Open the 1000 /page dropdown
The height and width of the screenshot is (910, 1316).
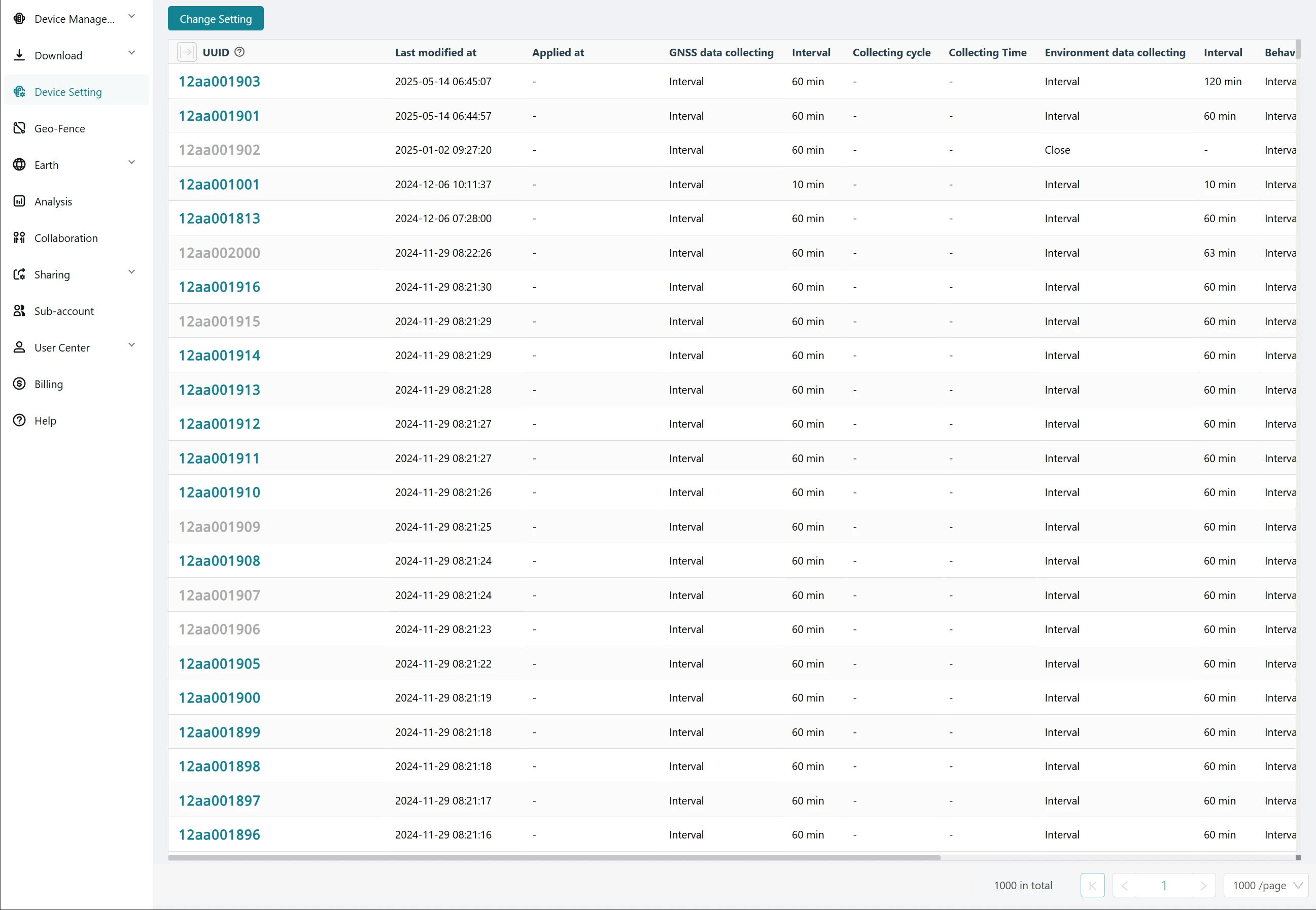1266,885
